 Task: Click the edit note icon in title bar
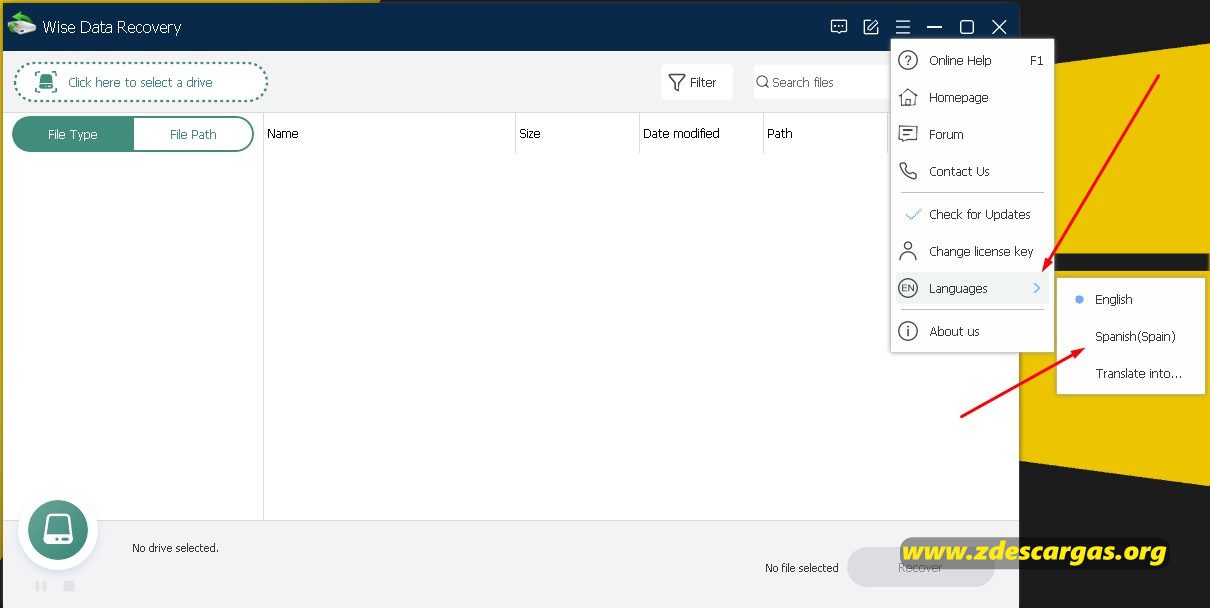[x=871, y=27]
